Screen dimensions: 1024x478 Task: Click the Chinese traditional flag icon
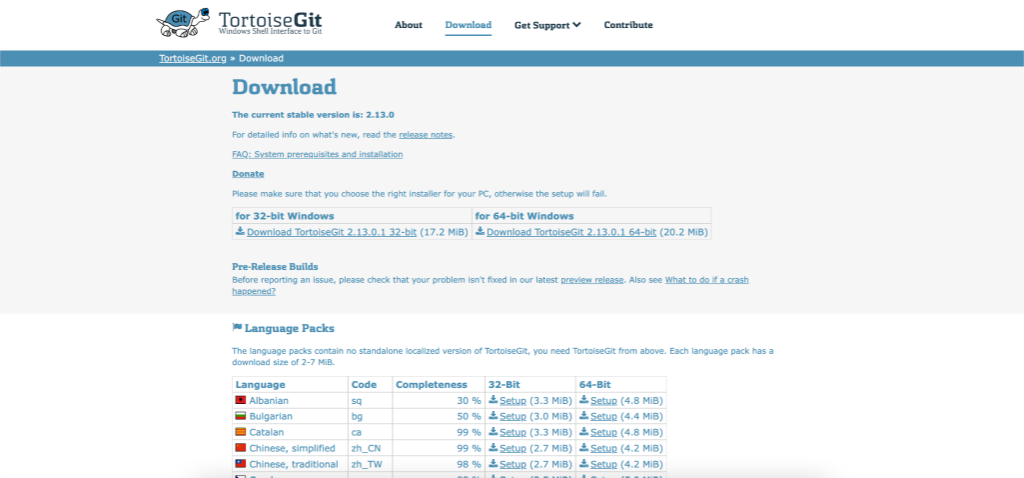coord(240,465)
